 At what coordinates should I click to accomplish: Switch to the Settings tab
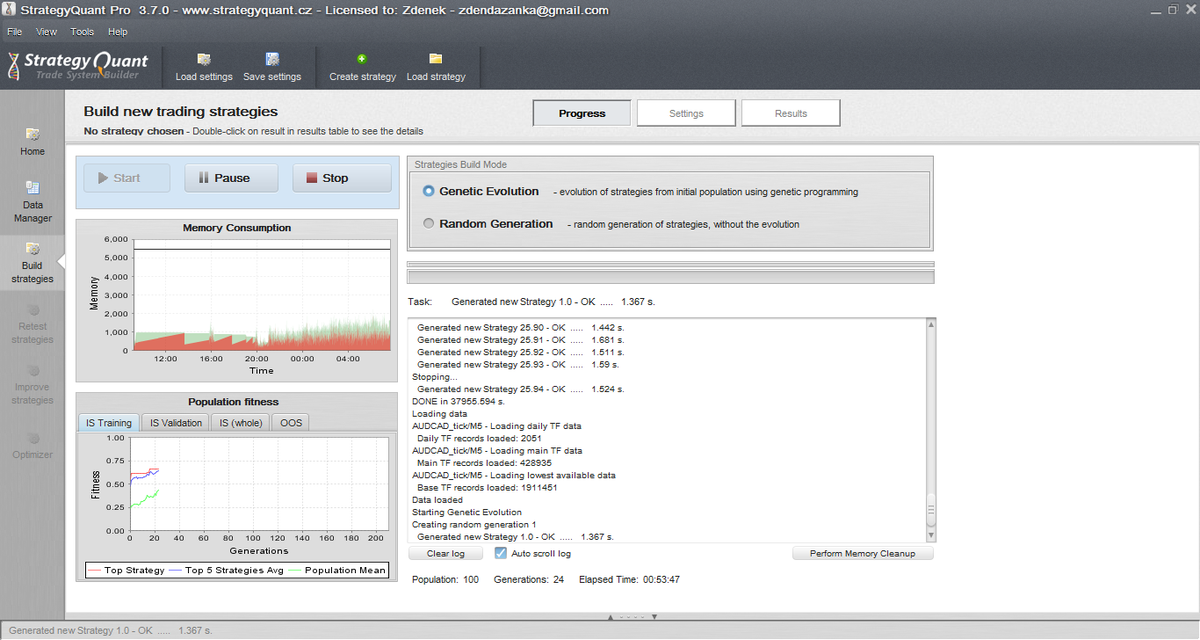(686, 113)
